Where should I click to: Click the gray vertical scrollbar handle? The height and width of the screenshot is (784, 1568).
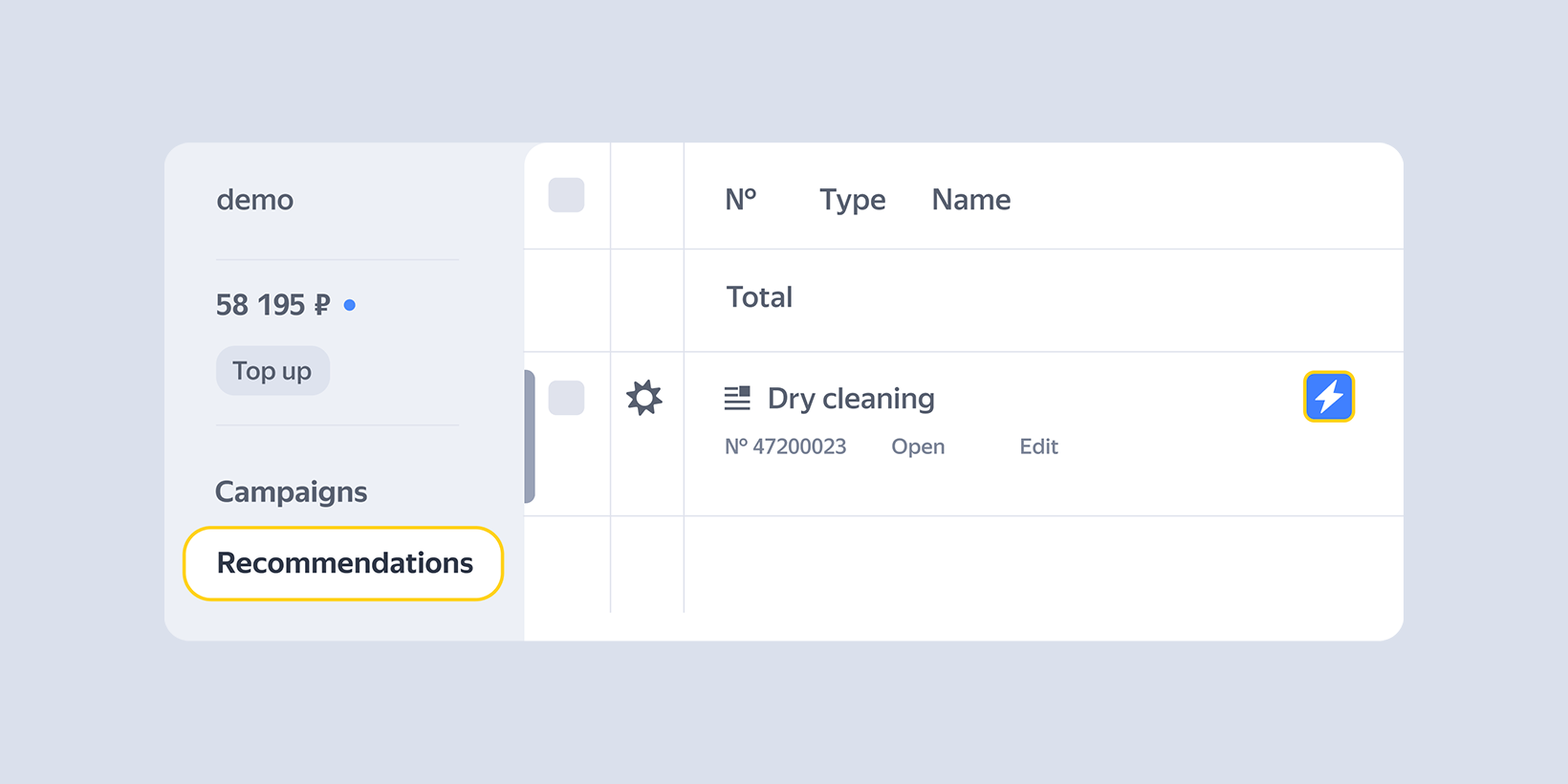(x=530, y=436)
